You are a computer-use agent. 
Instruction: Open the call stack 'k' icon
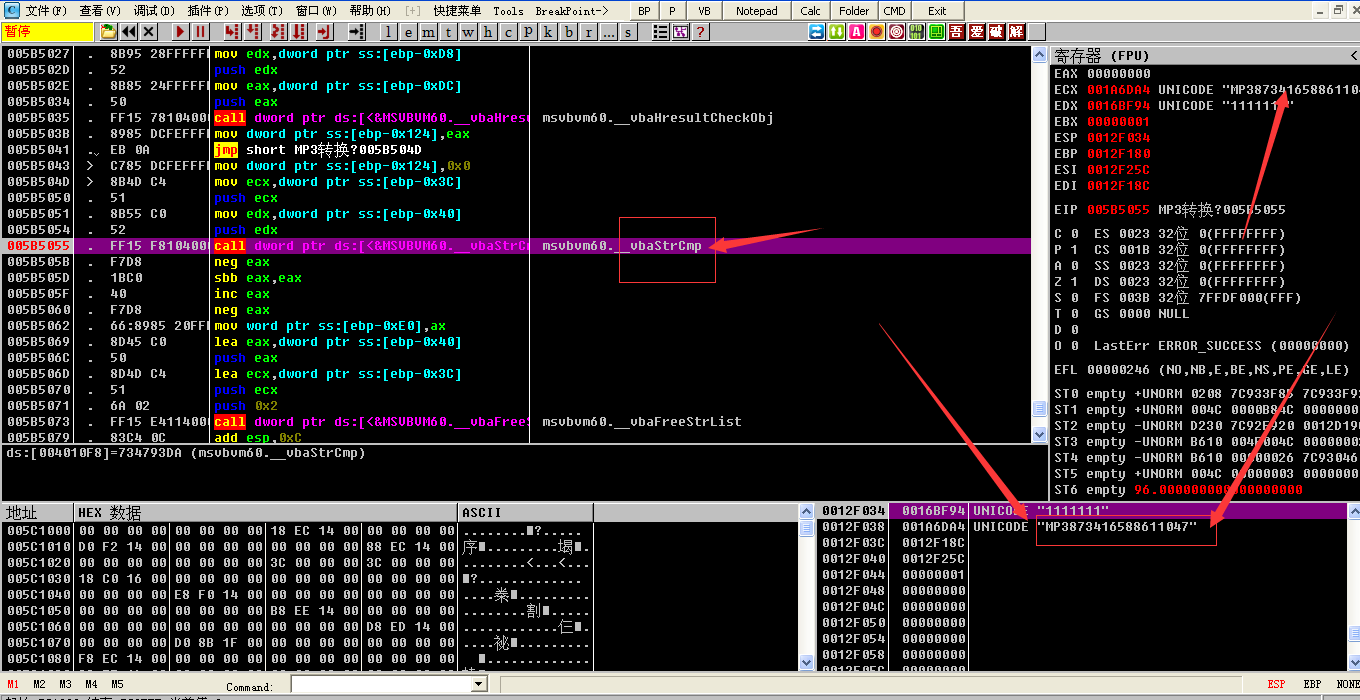(549, 32)
